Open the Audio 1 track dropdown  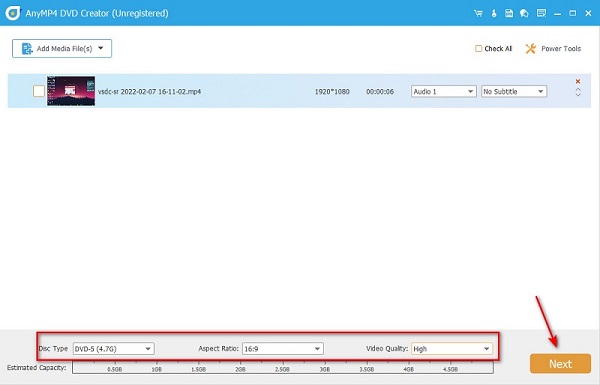(443, 91)
